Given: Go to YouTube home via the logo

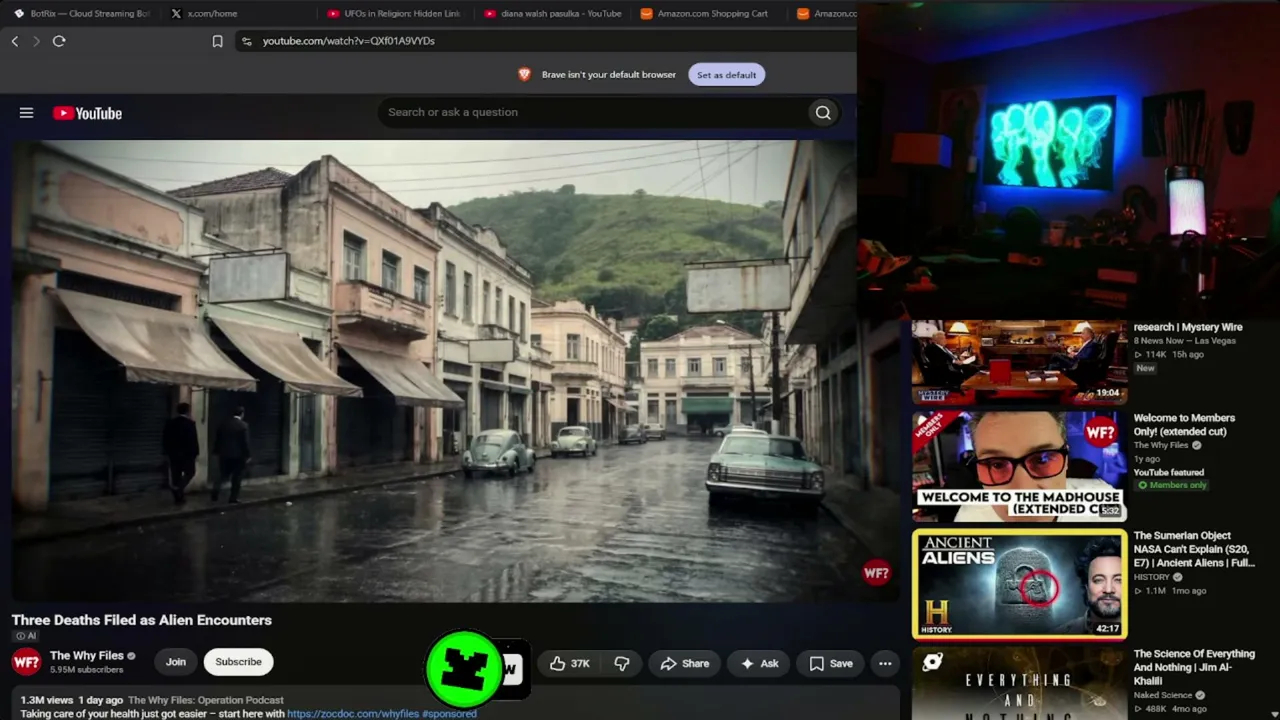Looking at the screenshot, I should click(x=87, y=113).
